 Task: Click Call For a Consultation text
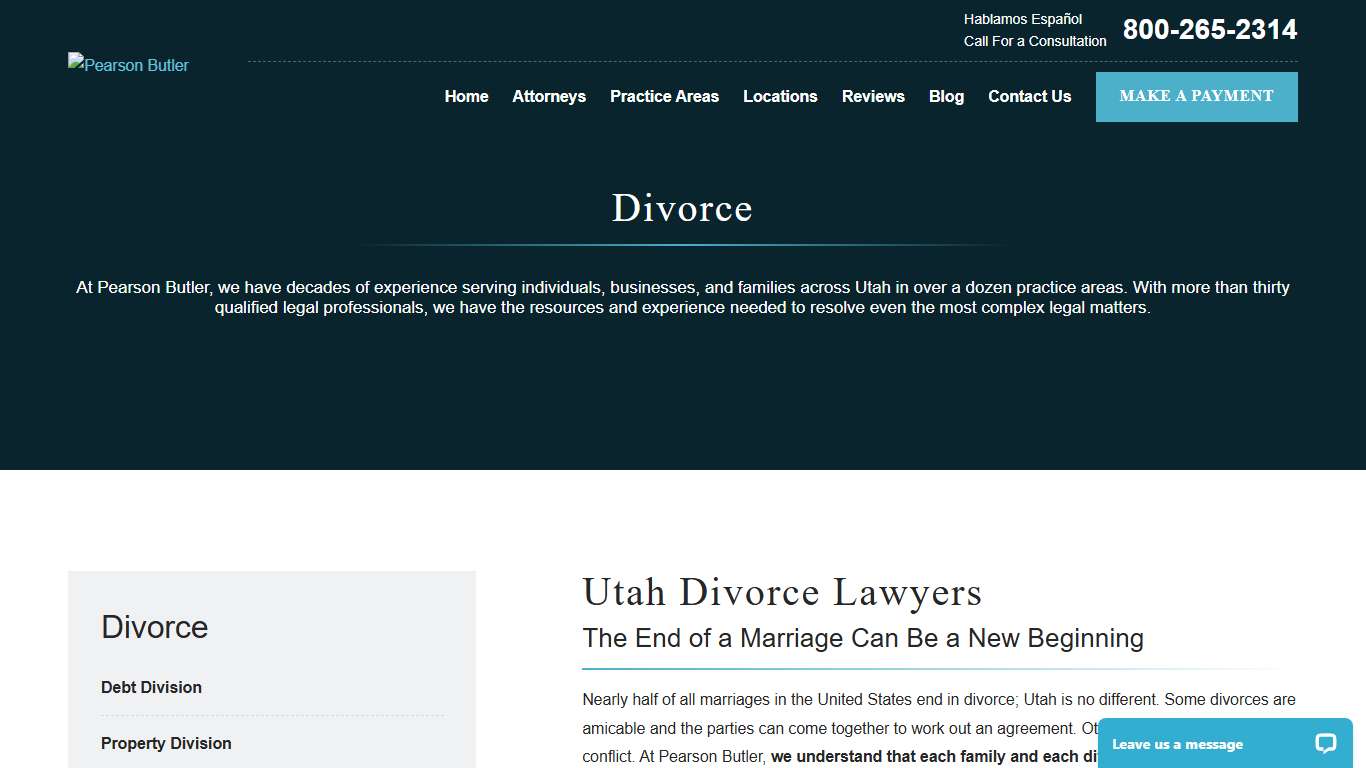click(1035, 41)
